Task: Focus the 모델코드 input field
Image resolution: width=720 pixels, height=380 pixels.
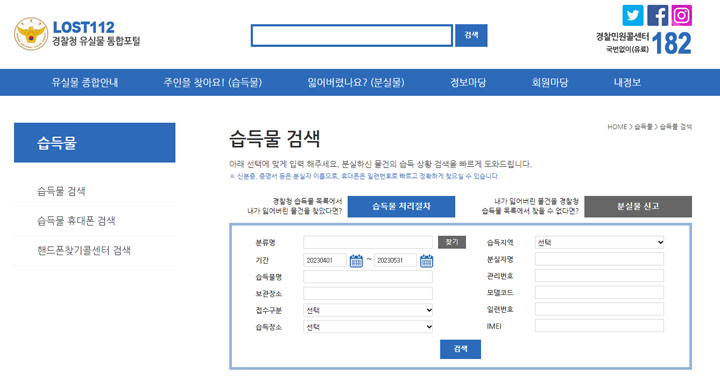Action: click(599, 292)
